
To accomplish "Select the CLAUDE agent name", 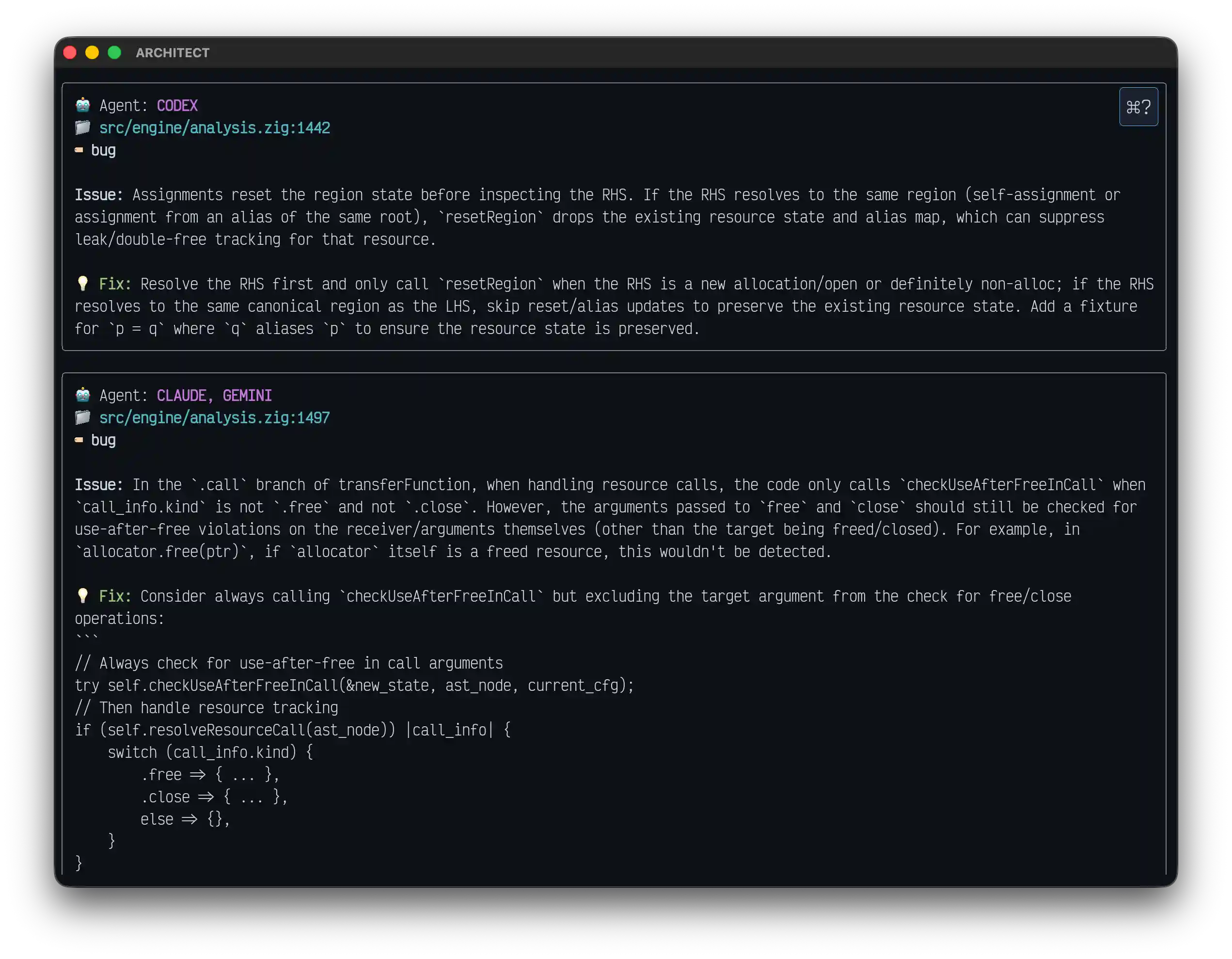I will point(182,395).
